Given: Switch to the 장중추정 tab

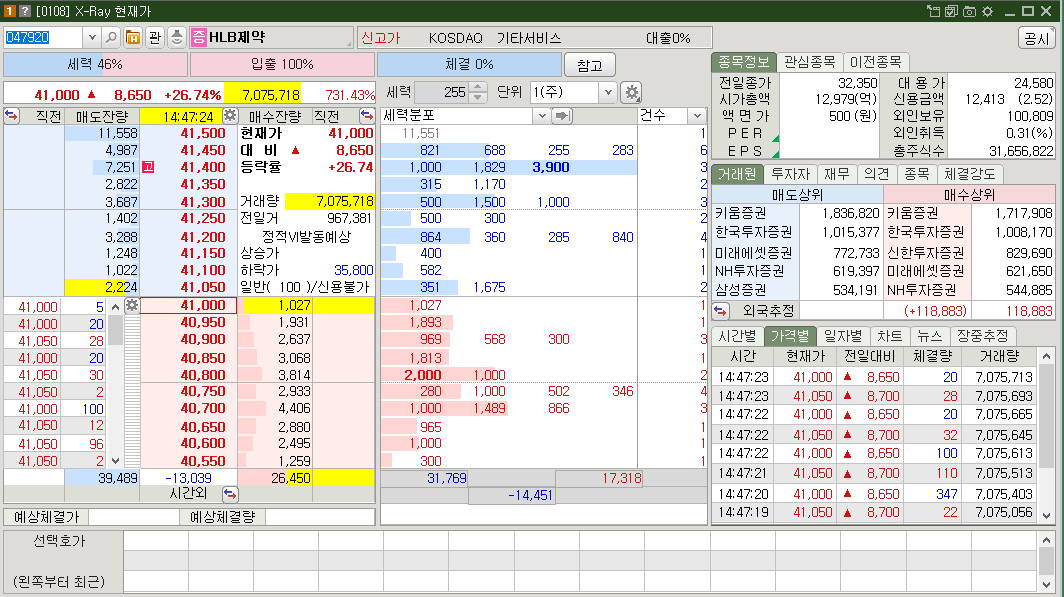Looking at the screenshot, I should point(983,336).
